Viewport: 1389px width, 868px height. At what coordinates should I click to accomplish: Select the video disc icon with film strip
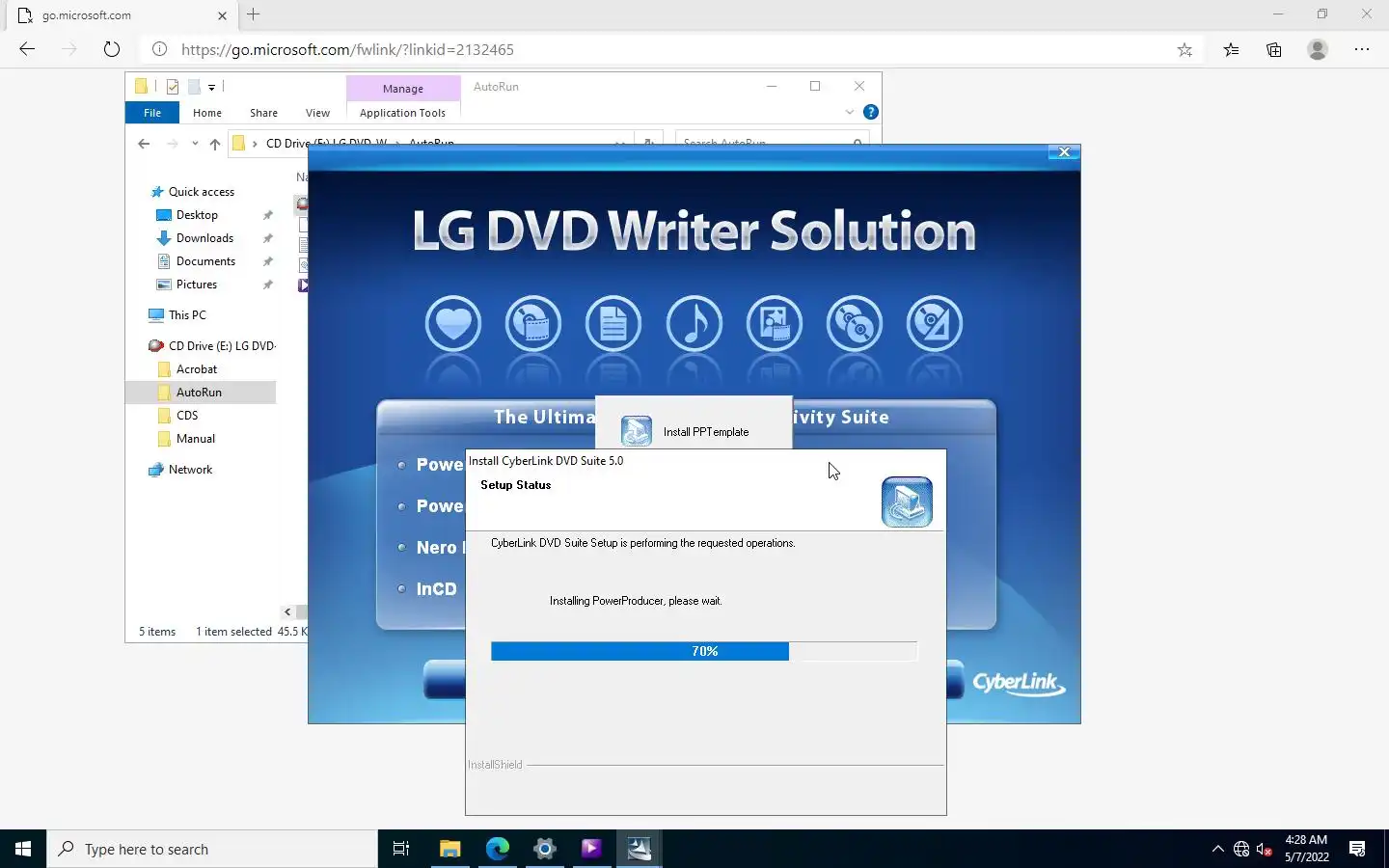pos(533,324)
